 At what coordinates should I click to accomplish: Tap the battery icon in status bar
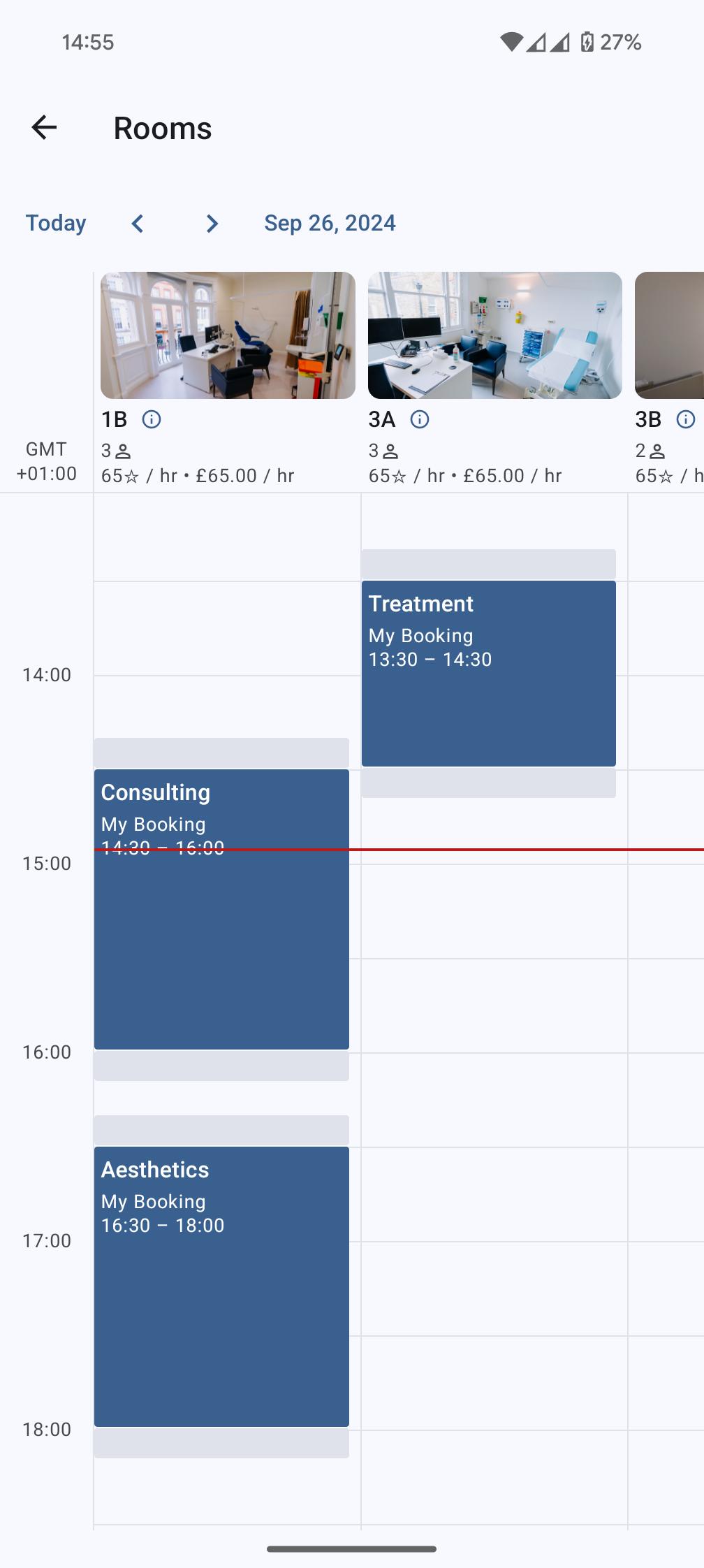tap(587, 42)
